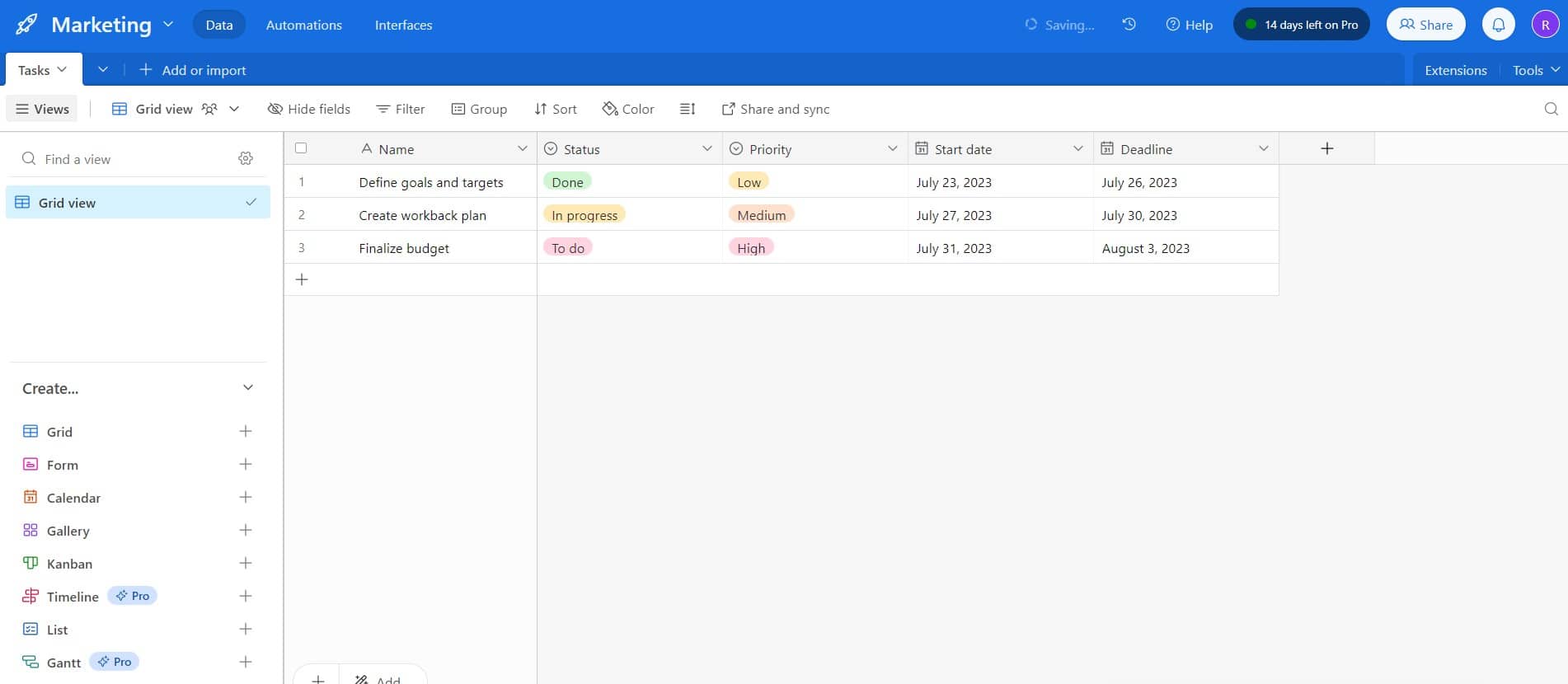Open the Sort options
The image size is (1568, 684).
click(556, 109)
